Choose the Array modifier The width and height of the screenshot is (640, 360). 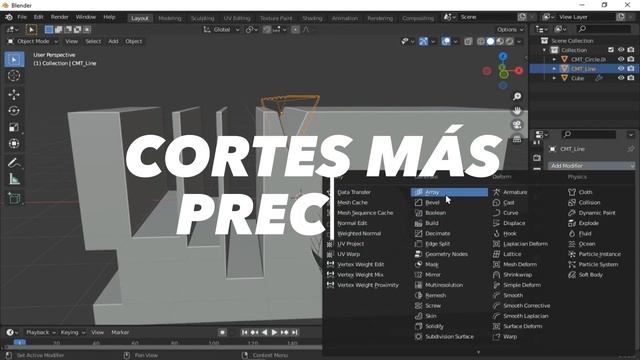click(449, 192)
